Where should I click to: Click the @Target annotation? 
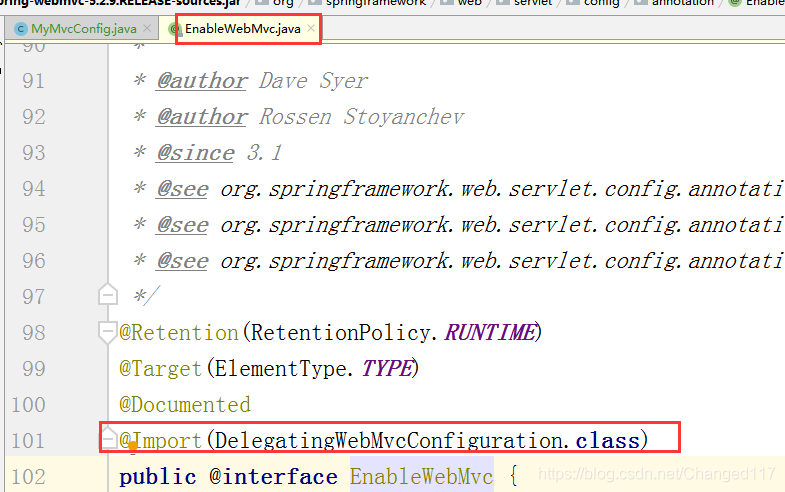160,369
